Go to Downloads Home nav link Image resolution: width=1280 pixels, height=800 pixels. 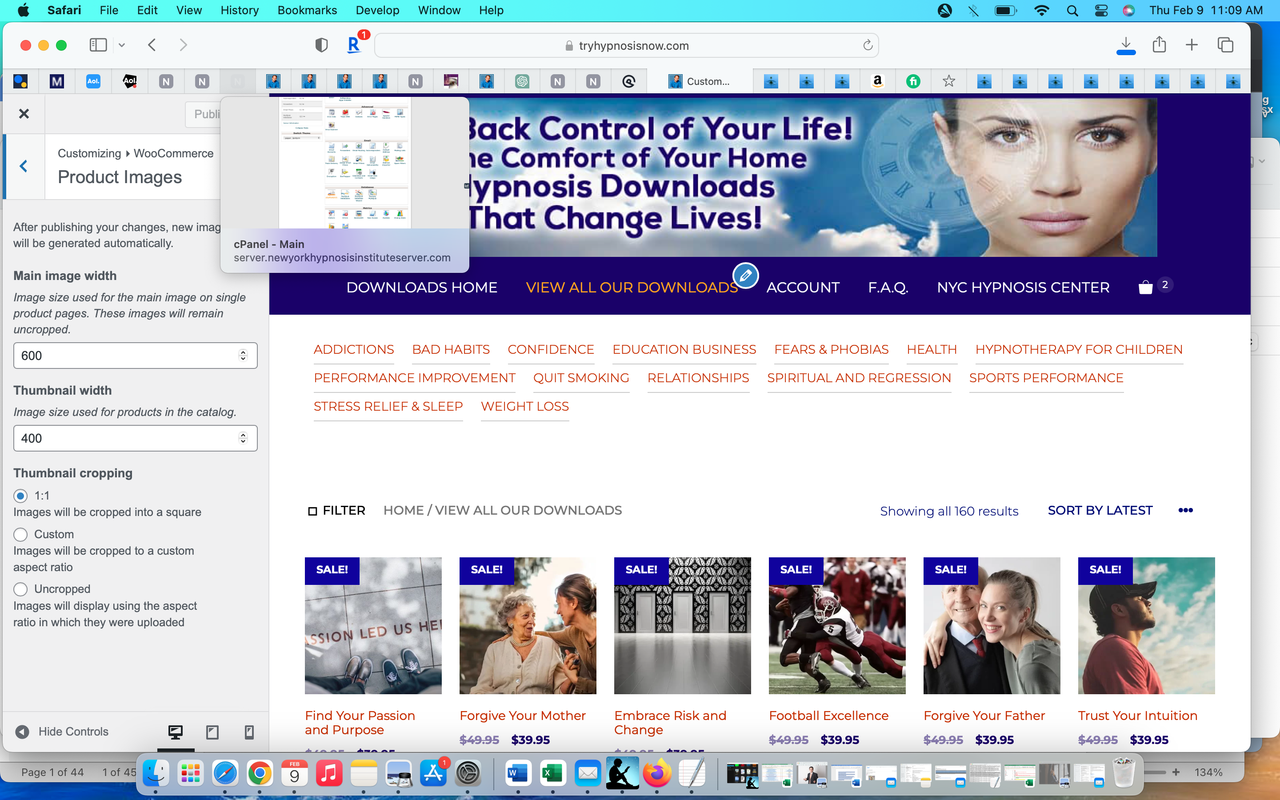coord(422,287)
